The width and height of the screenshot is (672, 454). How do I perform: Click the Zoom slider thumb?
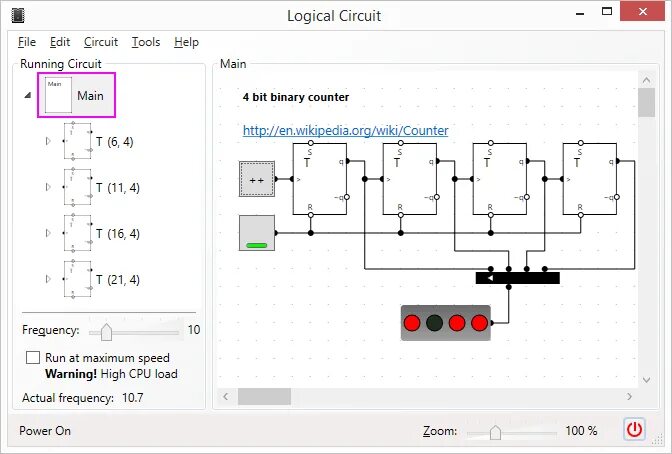[495, 432]
